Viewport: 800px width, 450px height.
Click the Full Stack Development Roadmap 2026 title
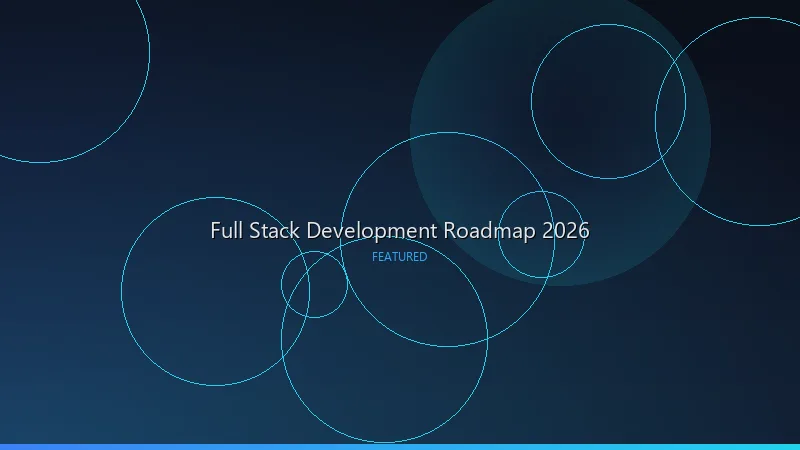[x=400, y=230]
